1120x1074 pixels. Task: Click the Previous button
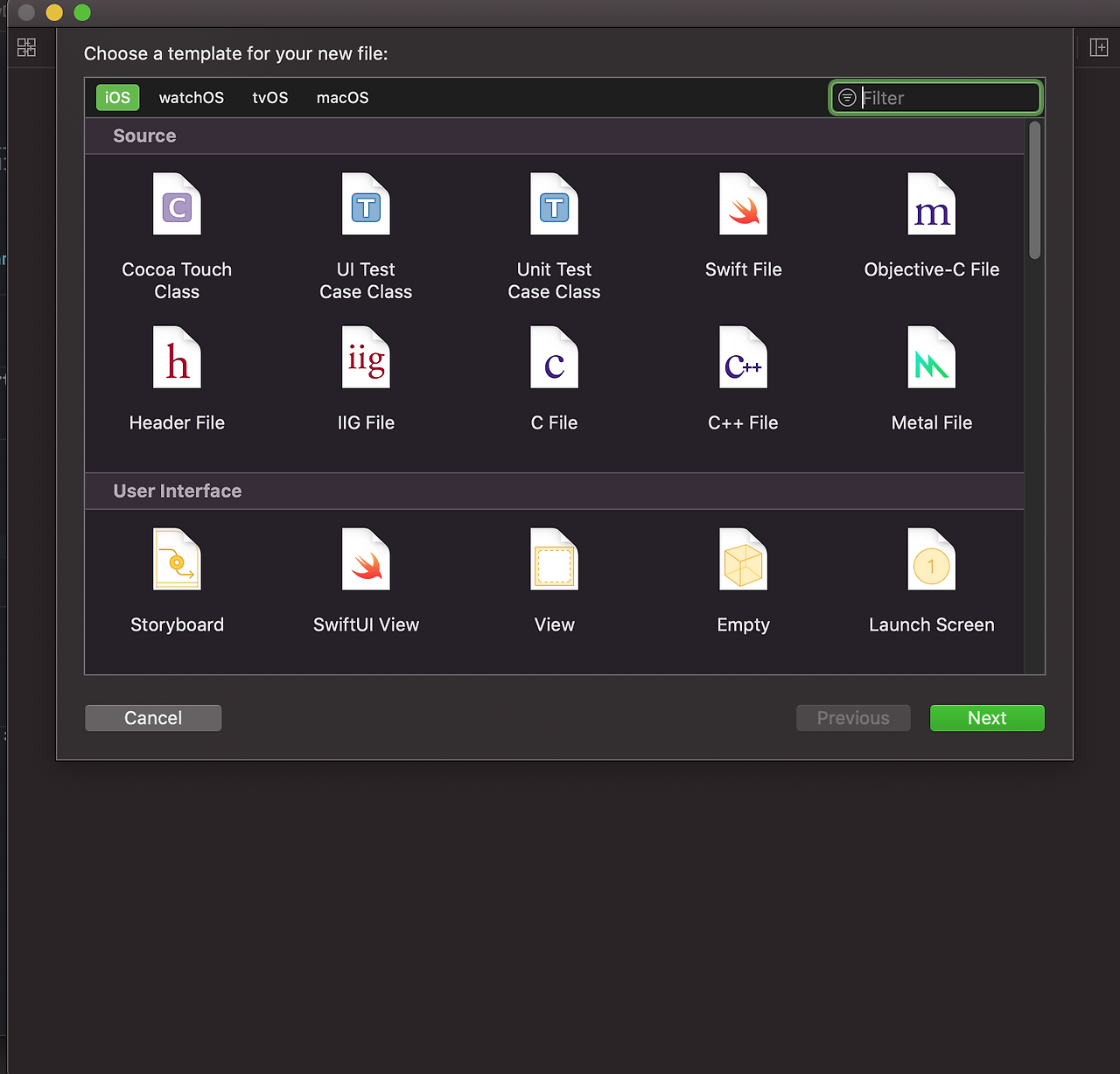pos(853,718)
